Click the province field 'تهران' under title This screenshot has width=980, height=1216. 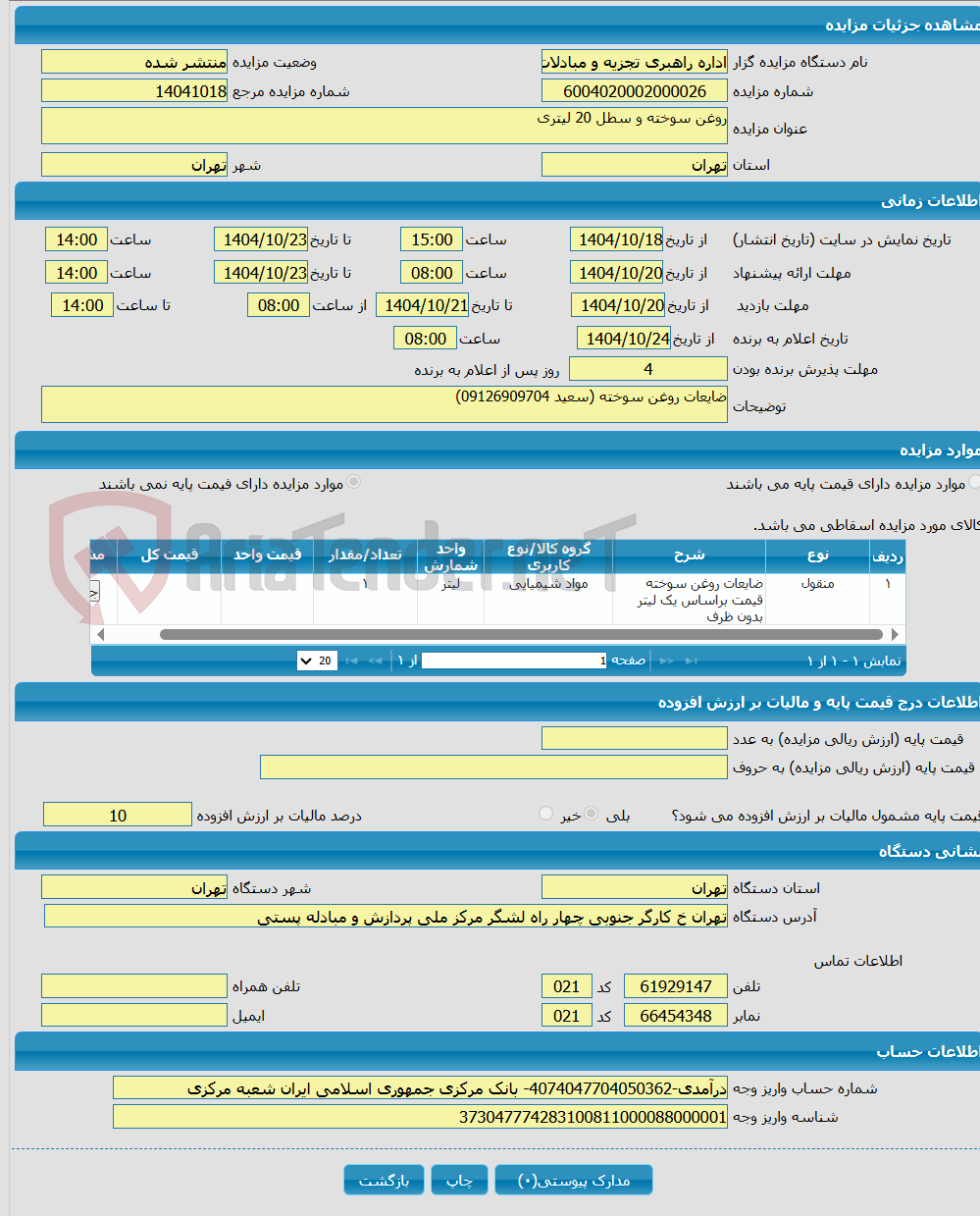pos(635,165)
